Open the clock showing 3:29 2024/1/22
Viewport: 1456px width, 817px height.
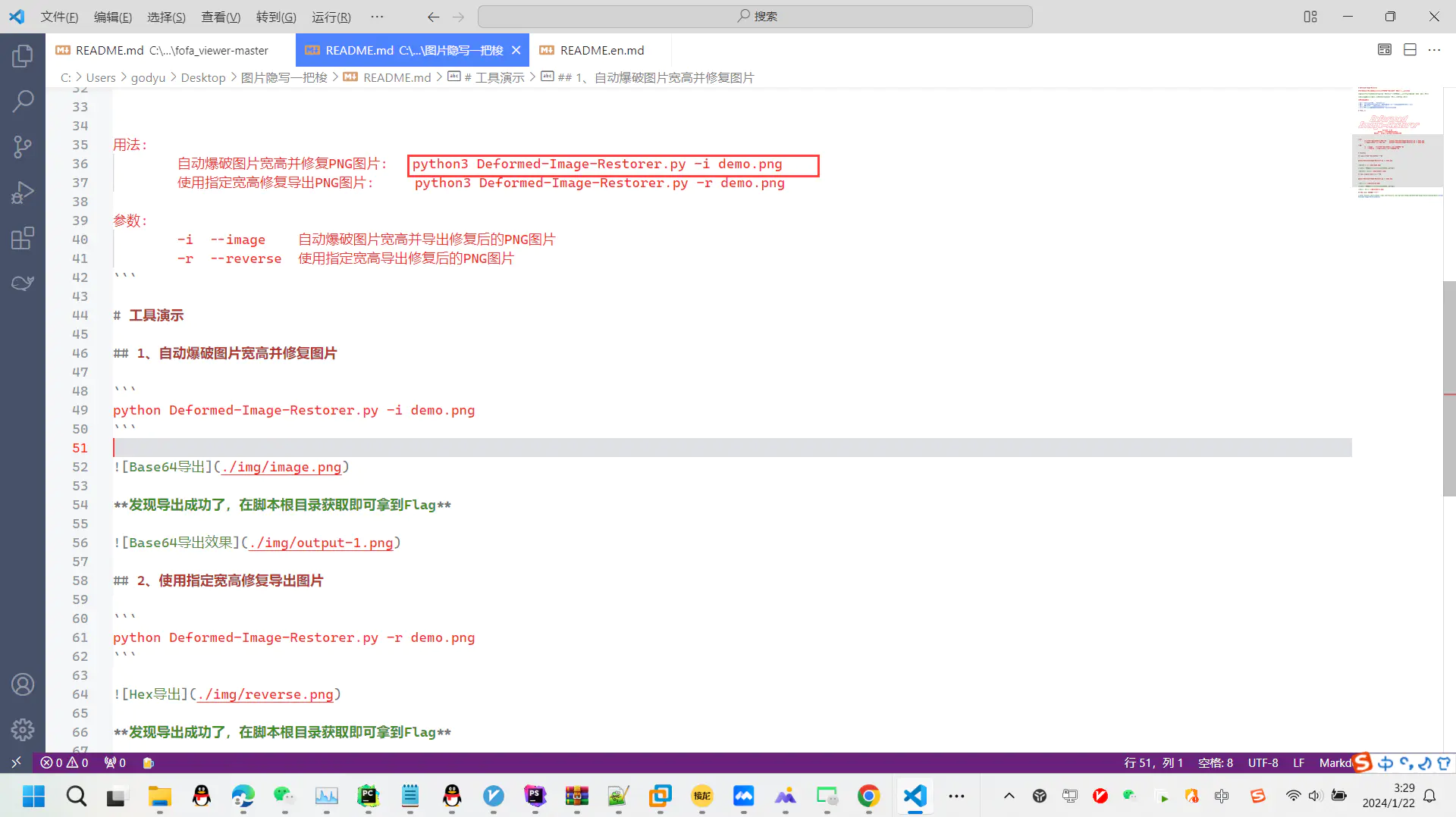(x=1389, y=796)
